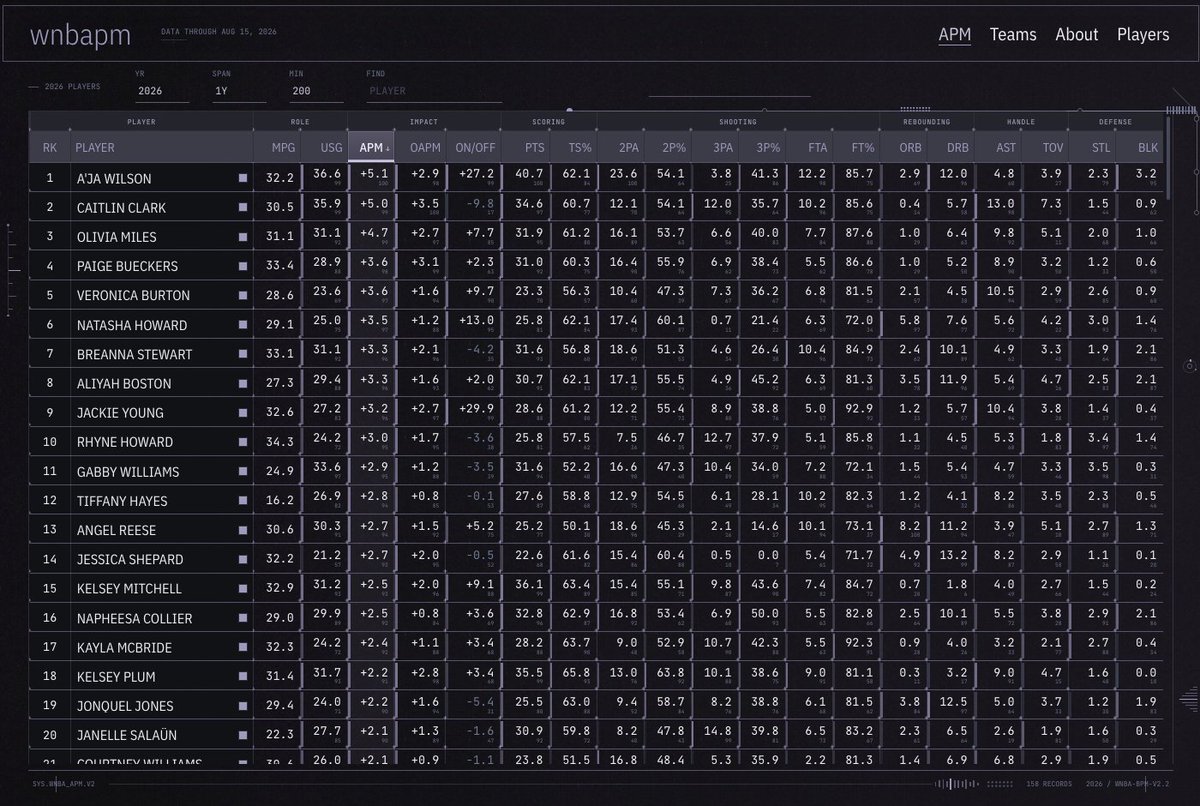Image resolution: width=1200 pixels, height=806 pixels.
Task: Toggle the square marker beside Paige Bueckers
Action: click(242, 266)
